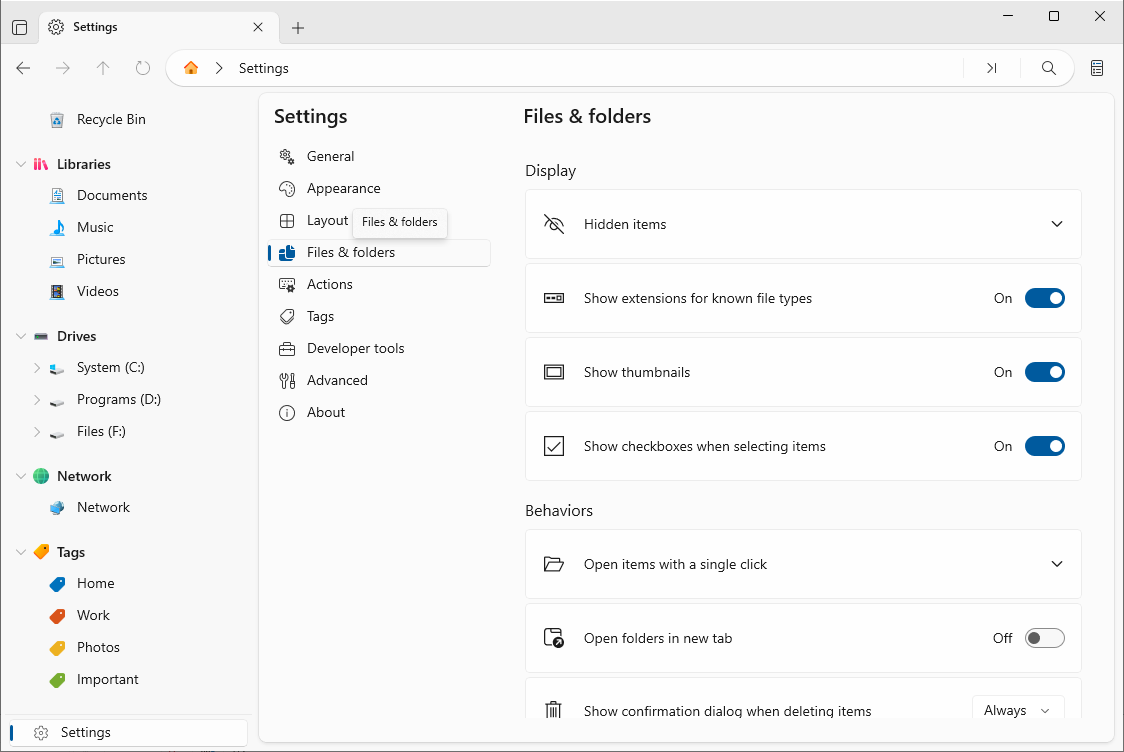Click the Documents library icon
This screenshot has width=1124, height=752.
point(57,195)
